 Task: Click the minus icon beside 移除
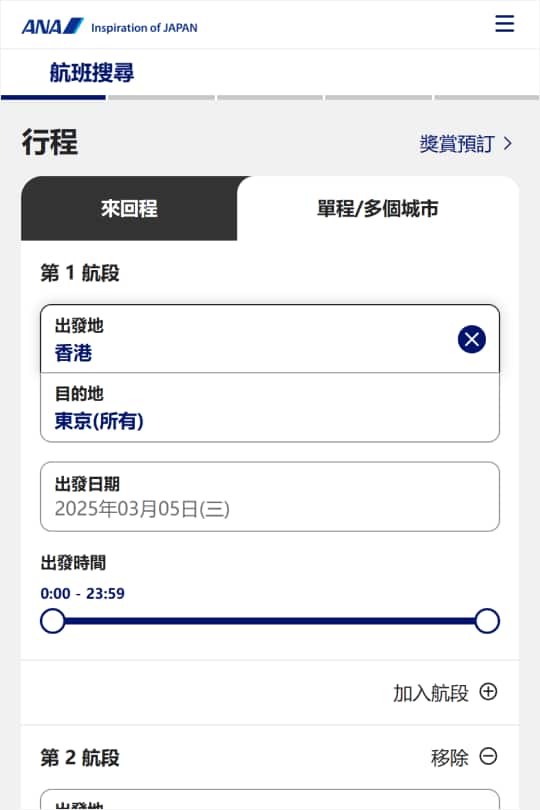click(x=488, y=756)
